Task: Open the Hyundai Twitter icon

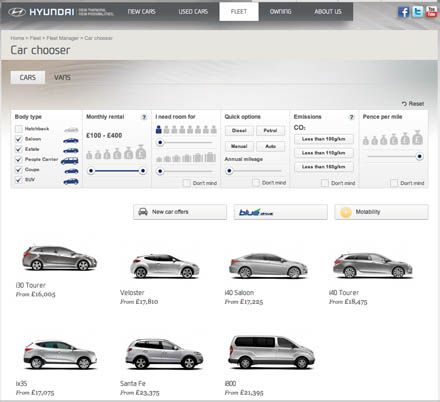Action: pos(417,12)
